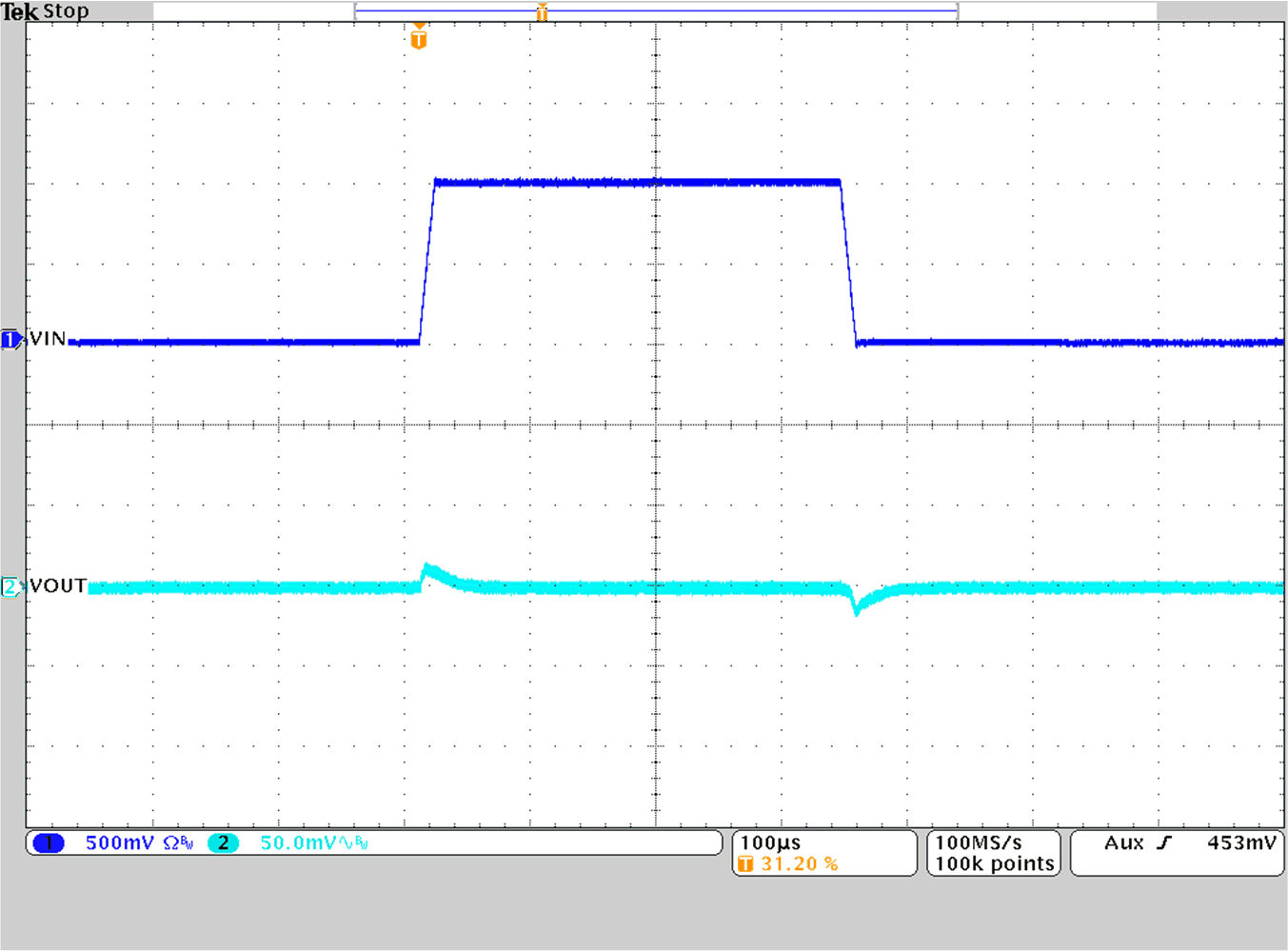Select the Channel 2 badge icon

coord(223,842)
